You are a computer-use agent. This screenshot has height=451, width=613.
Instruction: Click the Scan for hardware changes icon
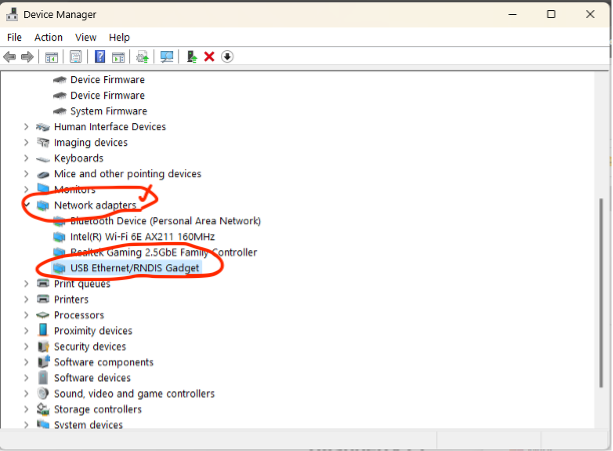(x=166, y=57)
